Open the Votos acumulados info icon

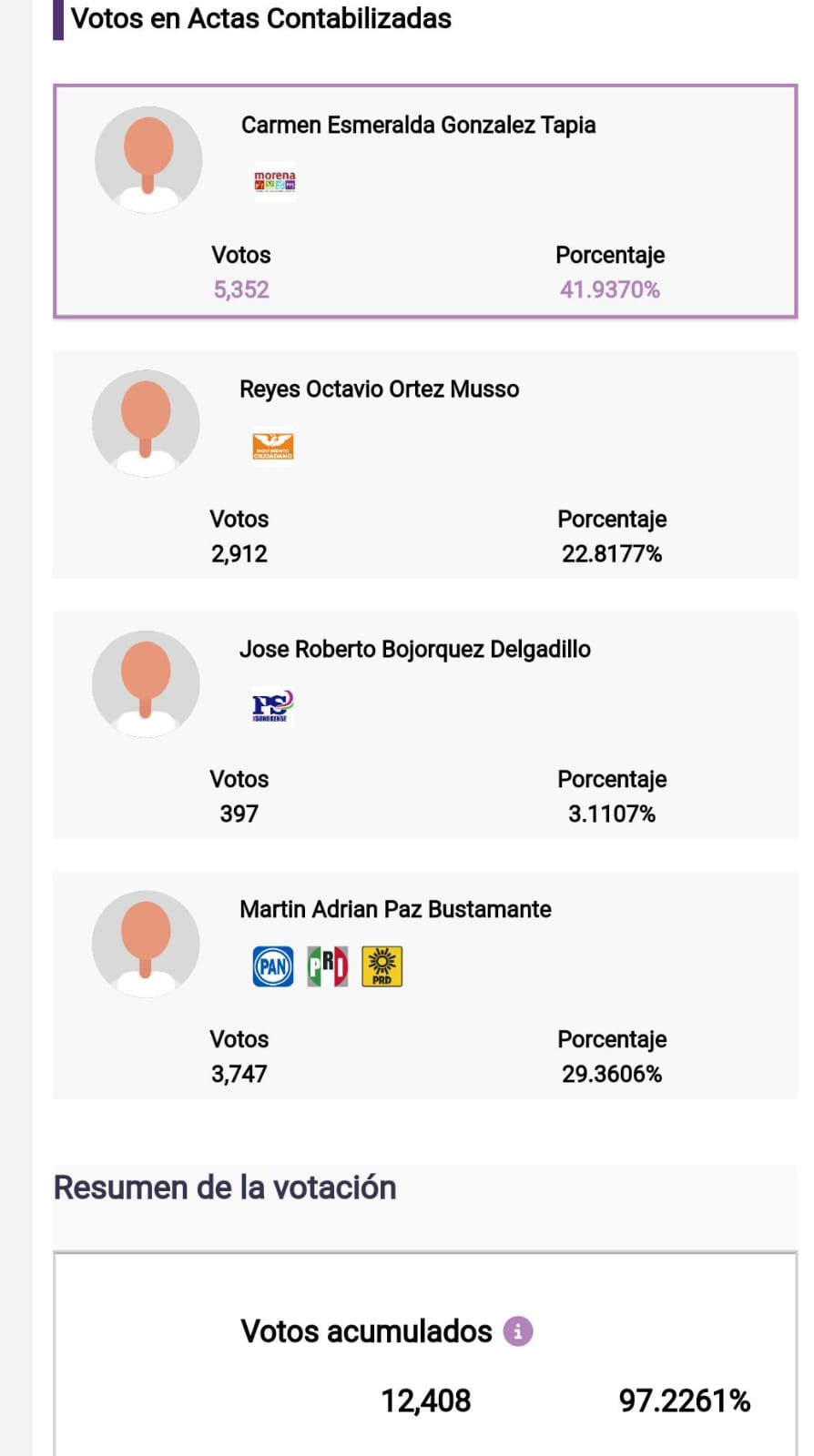[x=518, y=1331]
